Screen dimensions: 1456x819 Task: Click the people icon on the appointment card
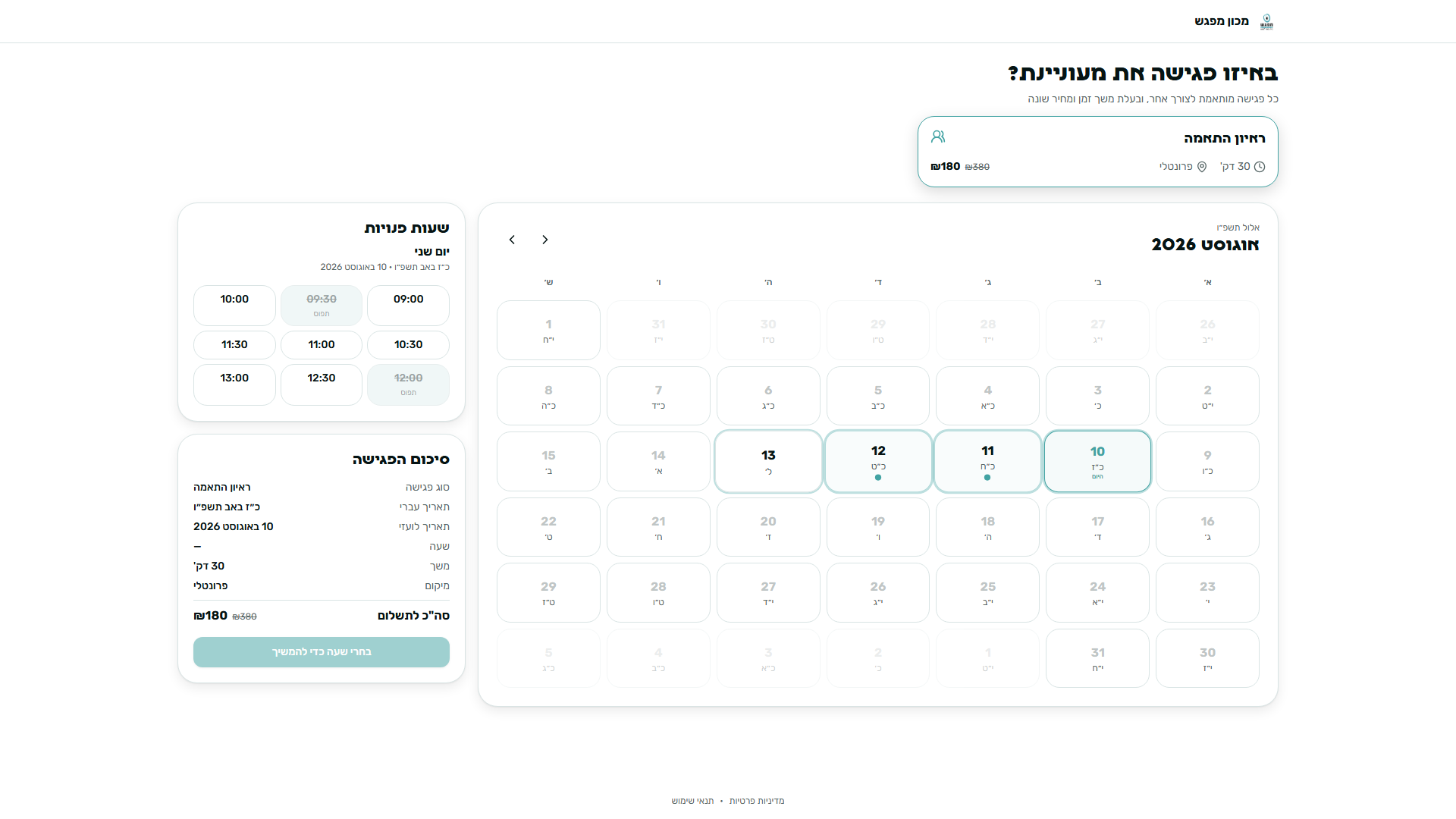coord(938,136)
